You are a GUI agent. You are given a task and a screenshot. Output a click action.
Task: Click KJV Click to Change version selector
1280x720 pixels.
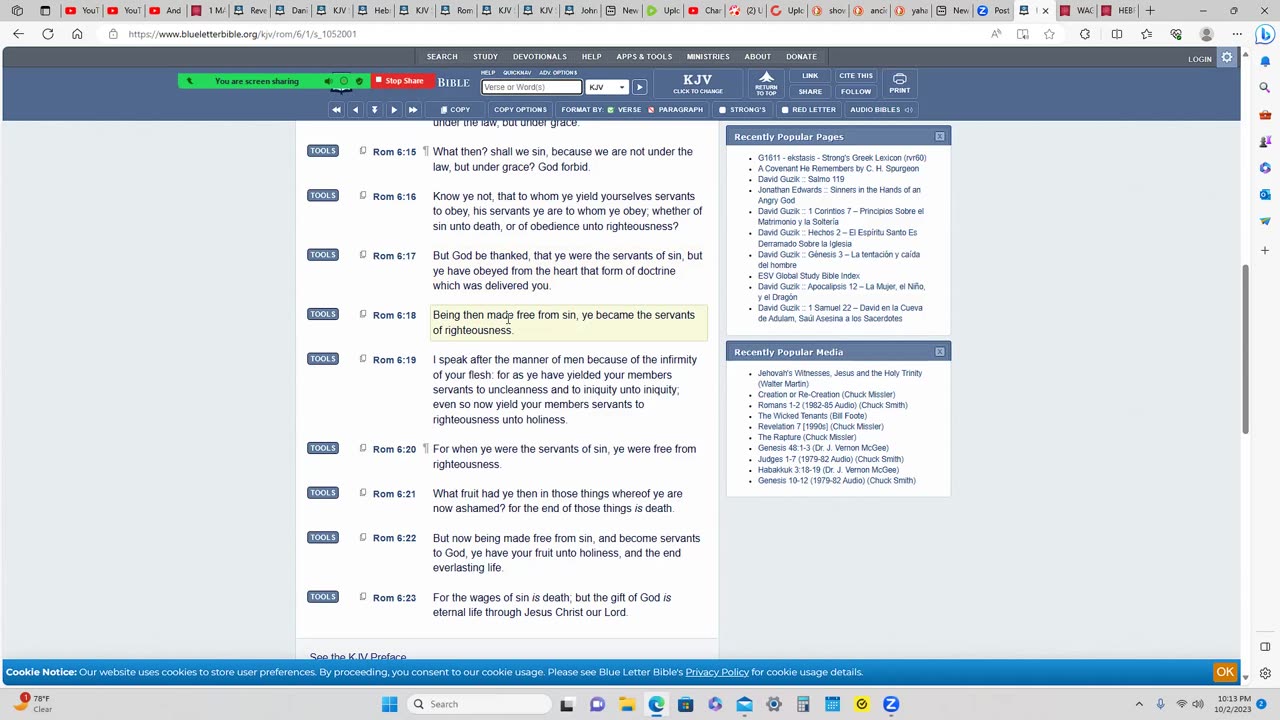pyautogui.click(x=698, y=83)
